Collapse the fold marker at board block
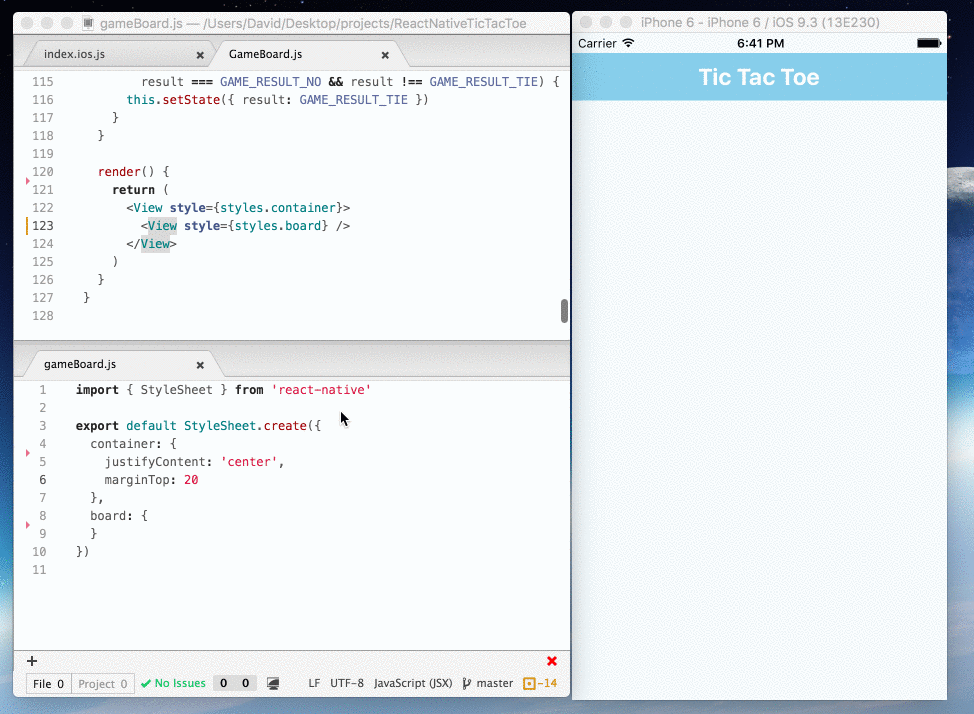The image size is (974, 714). [x=27, y=525]
